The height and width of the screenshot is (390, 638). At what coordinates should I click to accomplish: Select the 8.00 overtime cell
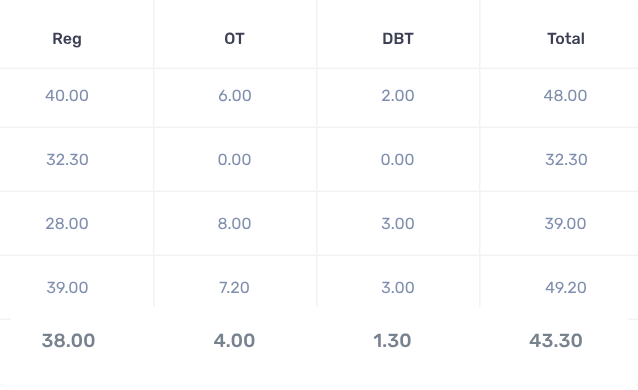point(234,223)
